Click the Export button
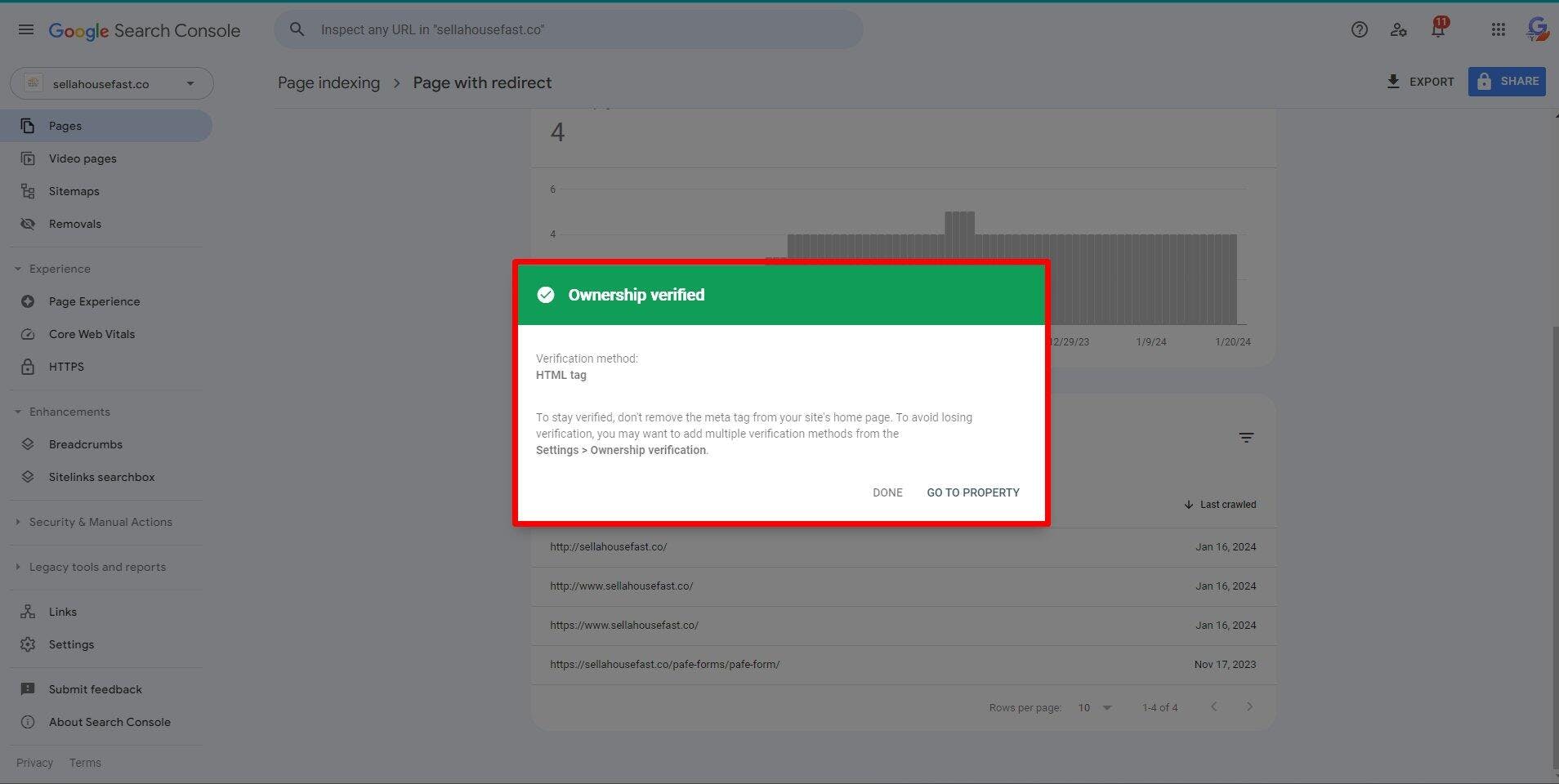 [1420, 82]
